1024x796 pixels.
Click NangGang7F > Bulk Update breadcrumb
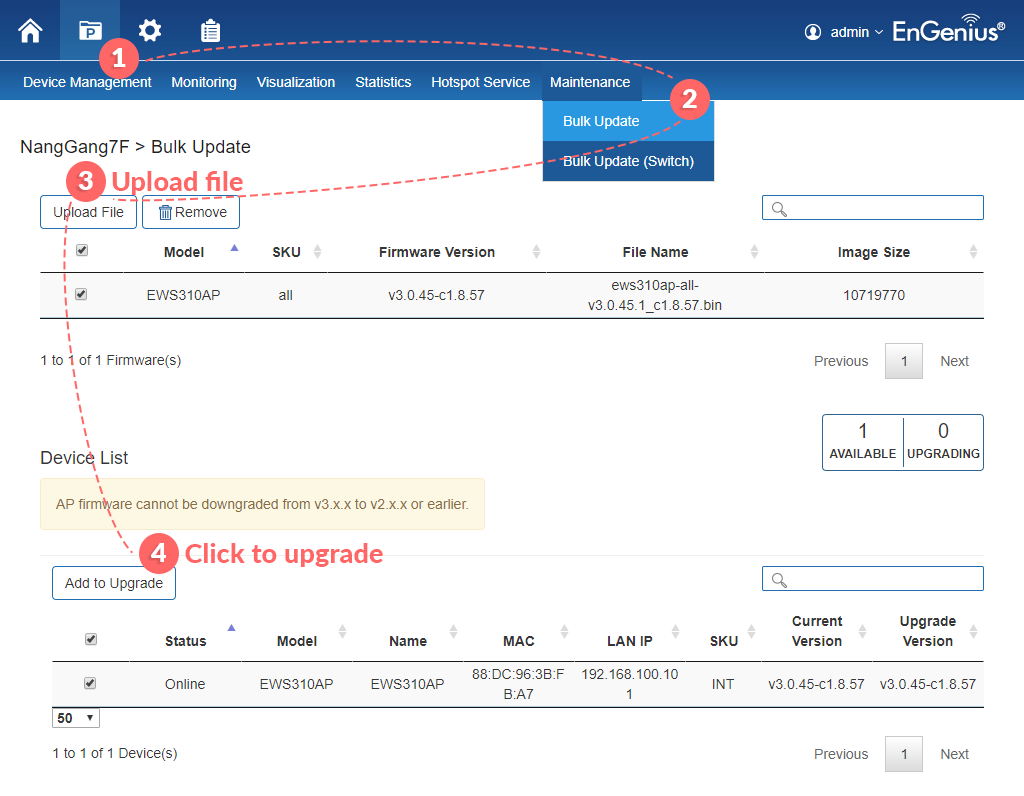point(135,147)
